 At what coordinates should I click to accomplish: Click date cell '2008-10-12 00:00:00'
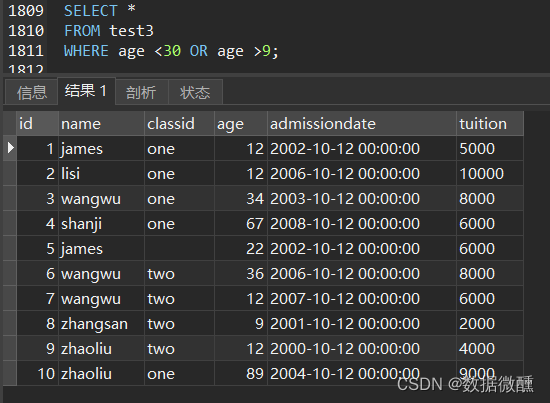(362, 223)
